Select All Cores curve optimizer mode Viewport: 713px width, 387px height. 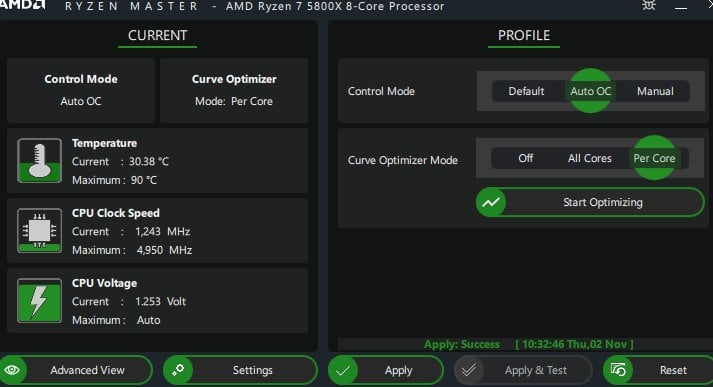590,158
